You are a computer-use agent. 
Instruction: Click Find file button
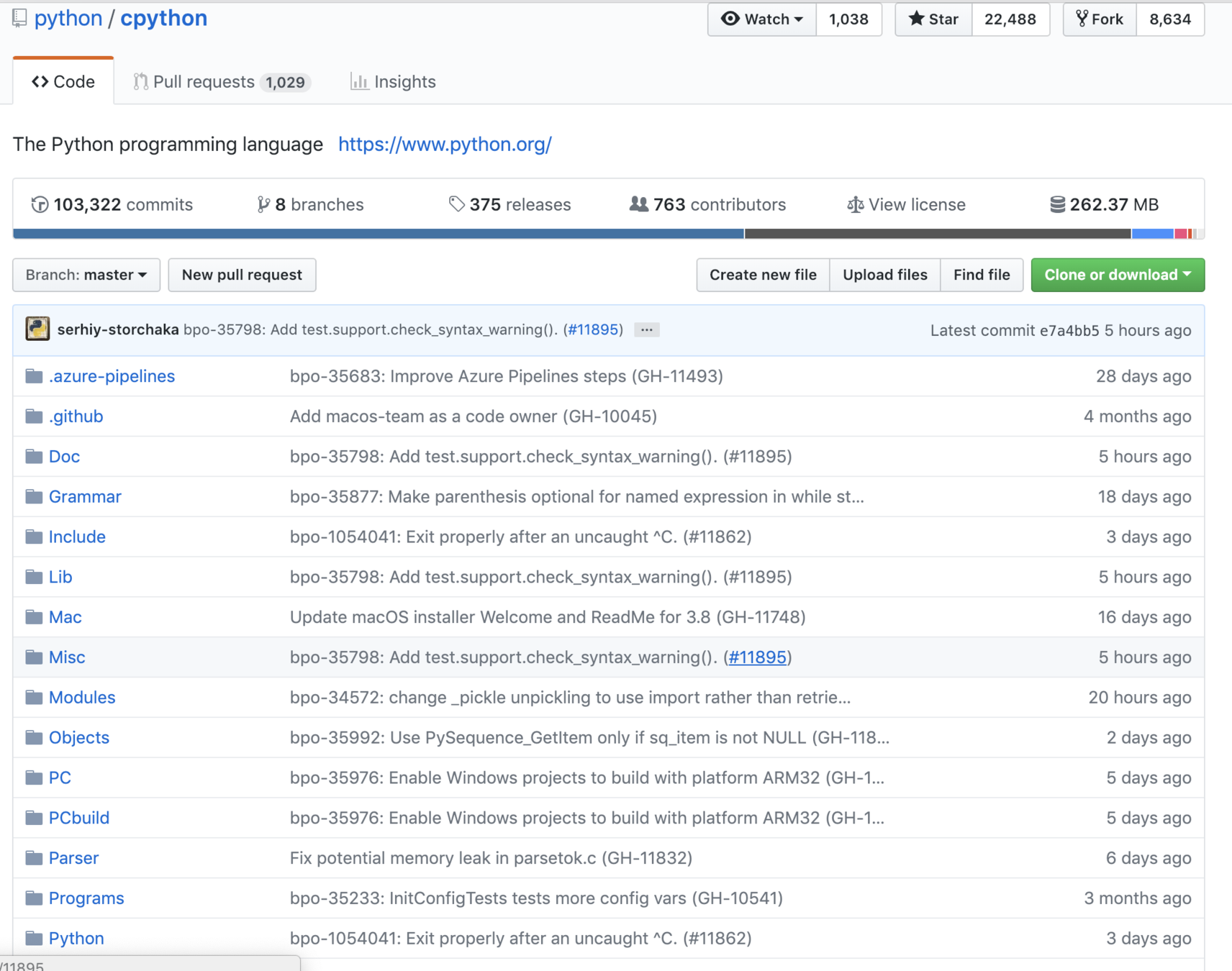point(982,275)
